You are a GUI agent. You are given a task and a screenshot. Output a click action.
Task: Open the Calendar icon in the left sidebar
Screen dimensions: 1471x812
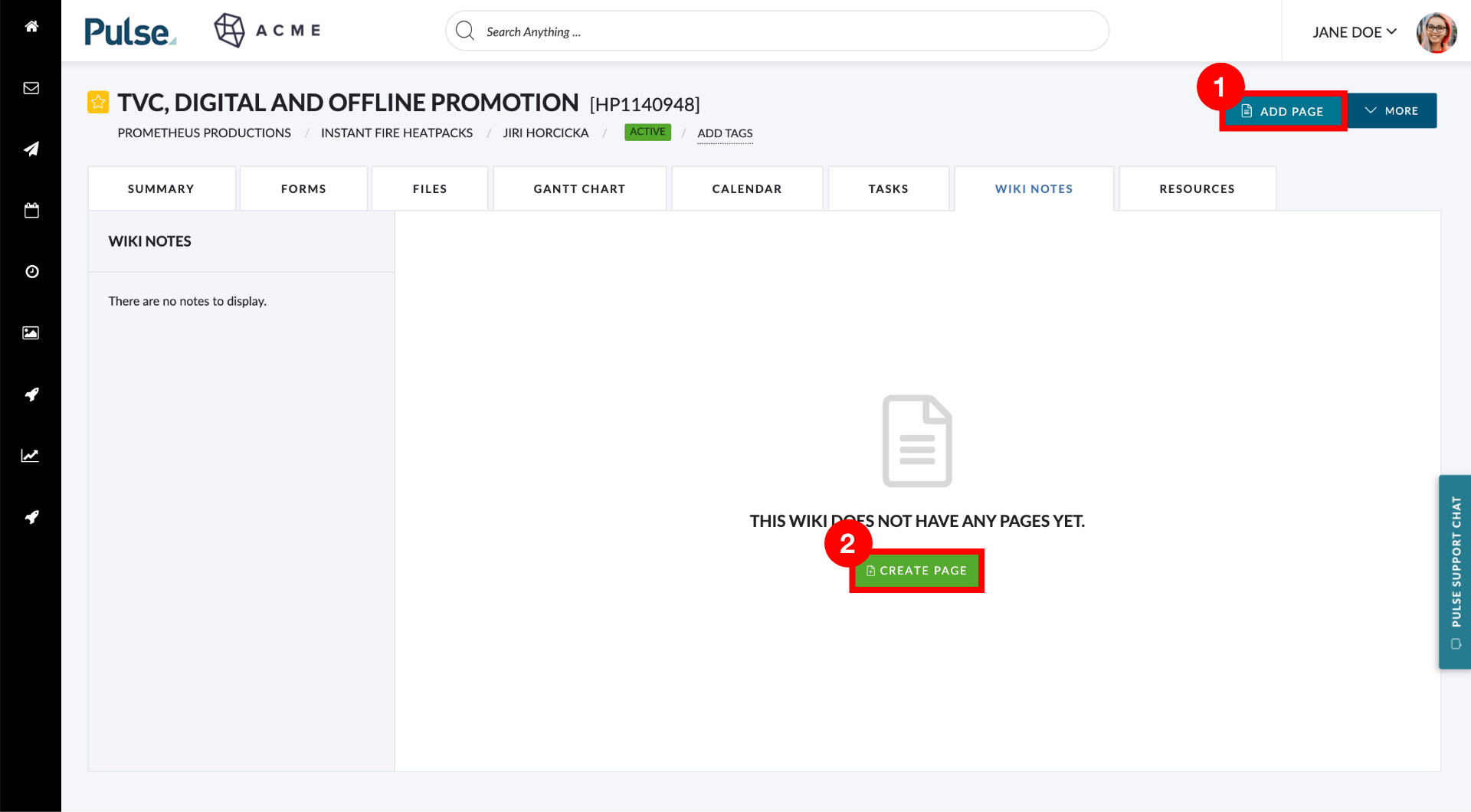point(31,210)
